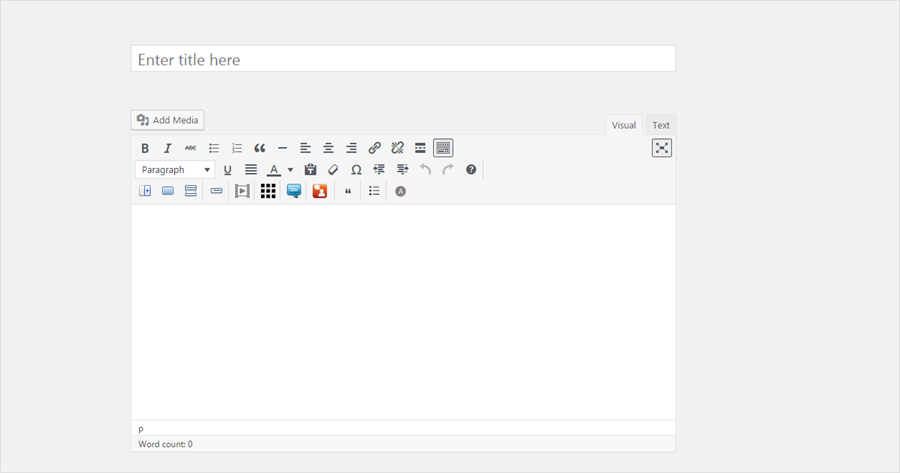Viewport: 900px width, 473px height.
Task: Open the Paragraph format dropdown
Action: click(x=175, y=170)
